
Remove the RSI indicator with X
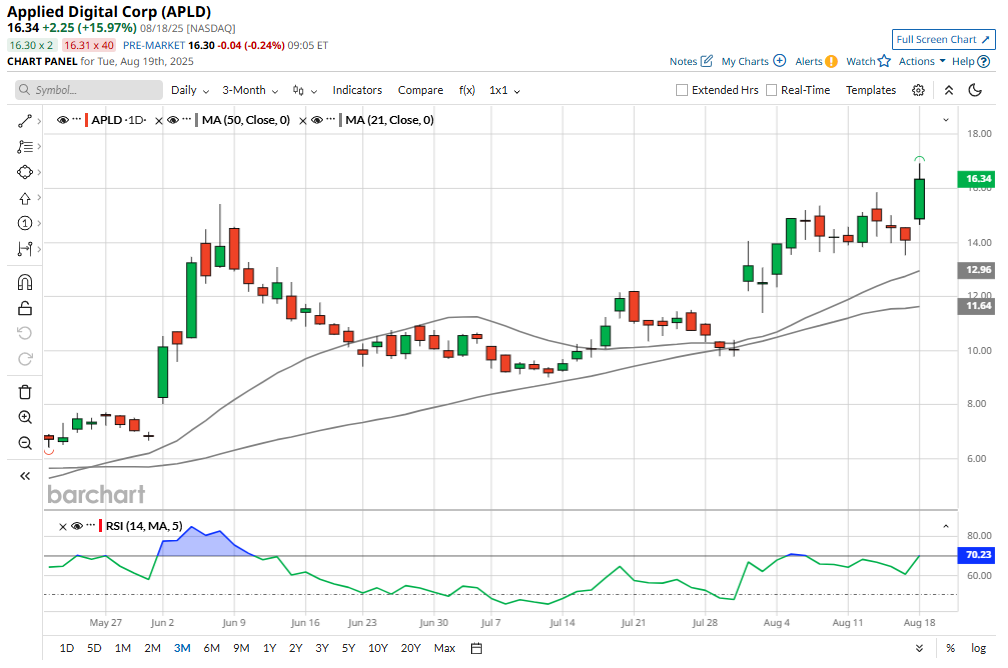click(63, 527)
